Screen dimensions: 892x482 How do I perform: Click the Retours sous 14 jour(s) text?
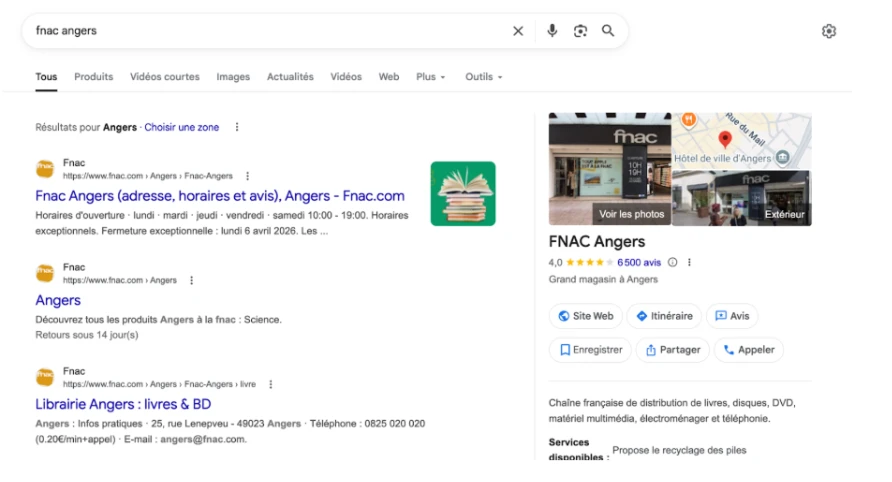tap(86, 335)
